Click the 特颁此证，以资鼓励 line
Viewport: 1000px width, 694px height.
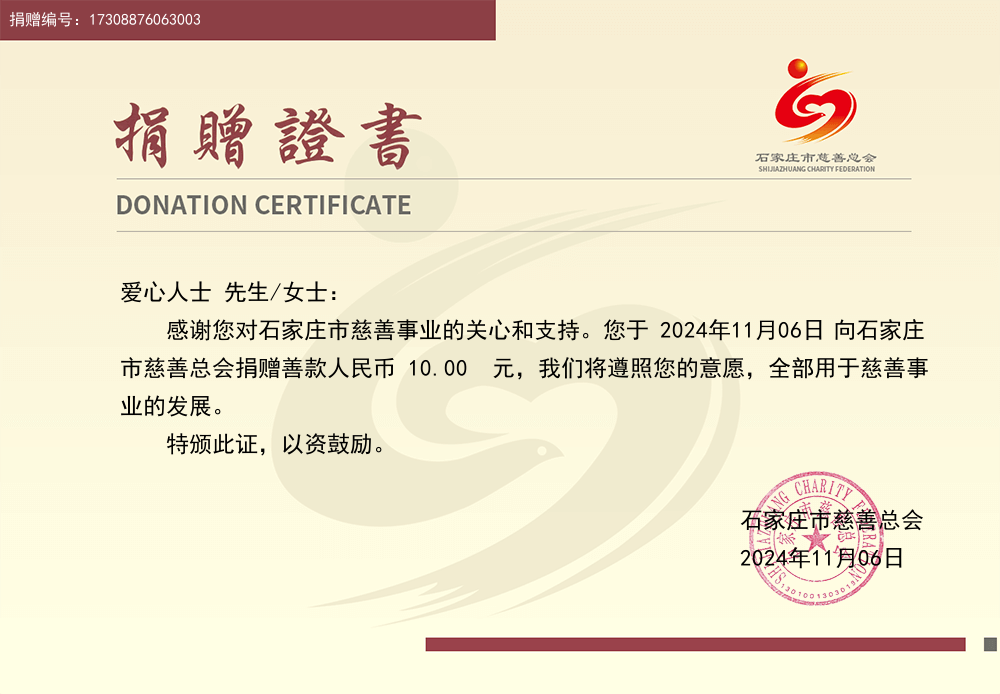click(276, 444)
